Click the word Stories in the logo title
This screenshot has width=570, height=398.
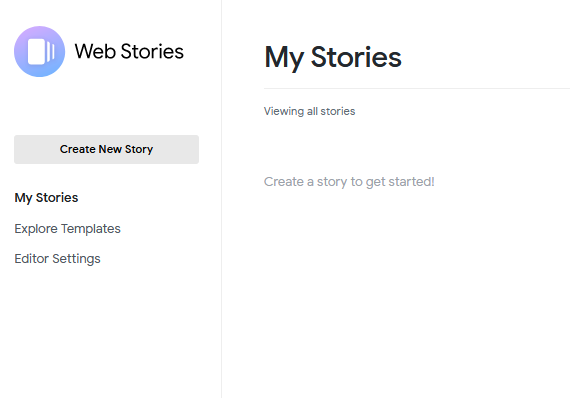pos(152,51)
